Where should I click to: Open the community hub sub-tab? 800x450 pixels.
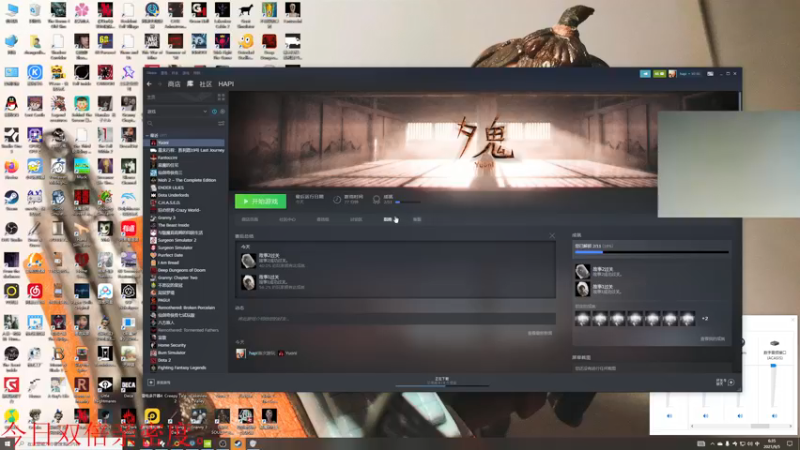(287, 219)
